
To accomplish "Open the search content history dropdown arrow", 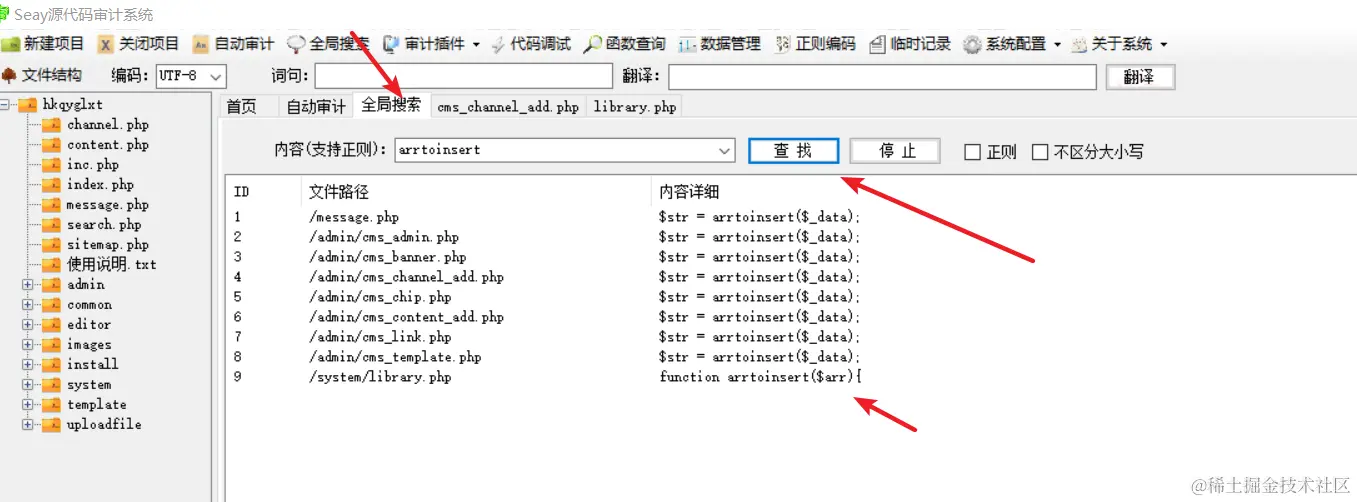I will coord(725,151).
